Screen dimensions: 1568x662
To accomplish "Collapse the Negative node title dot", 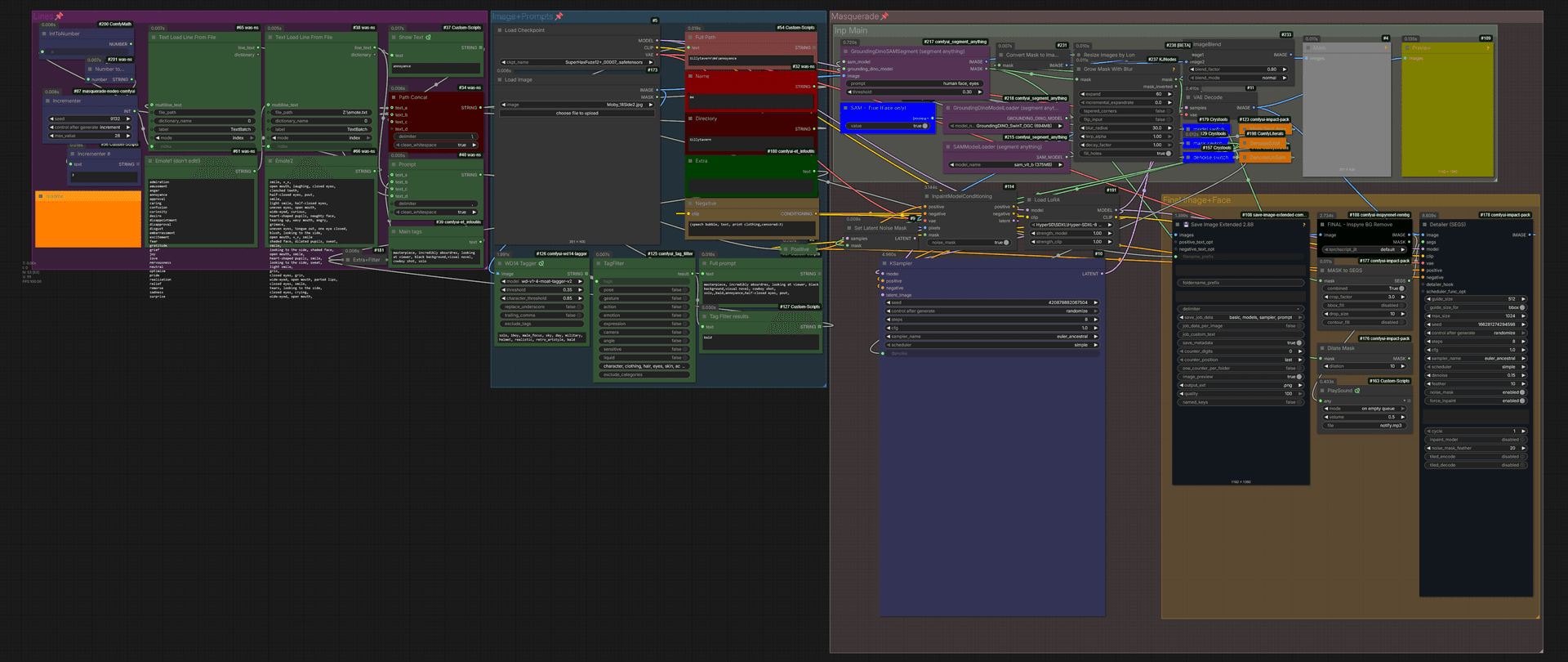I will click(x=691, y=204).
